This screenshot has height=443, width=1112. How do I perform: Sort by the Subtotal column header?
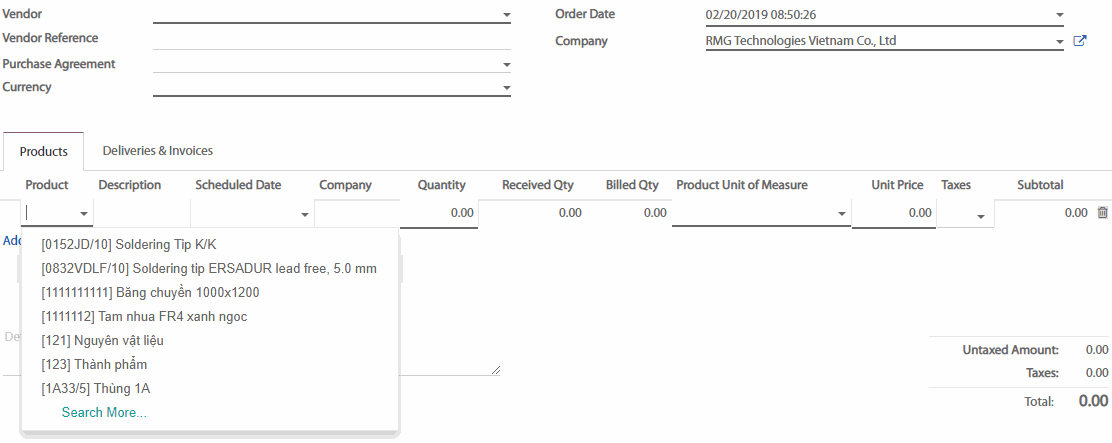(x=1040, y=185)
